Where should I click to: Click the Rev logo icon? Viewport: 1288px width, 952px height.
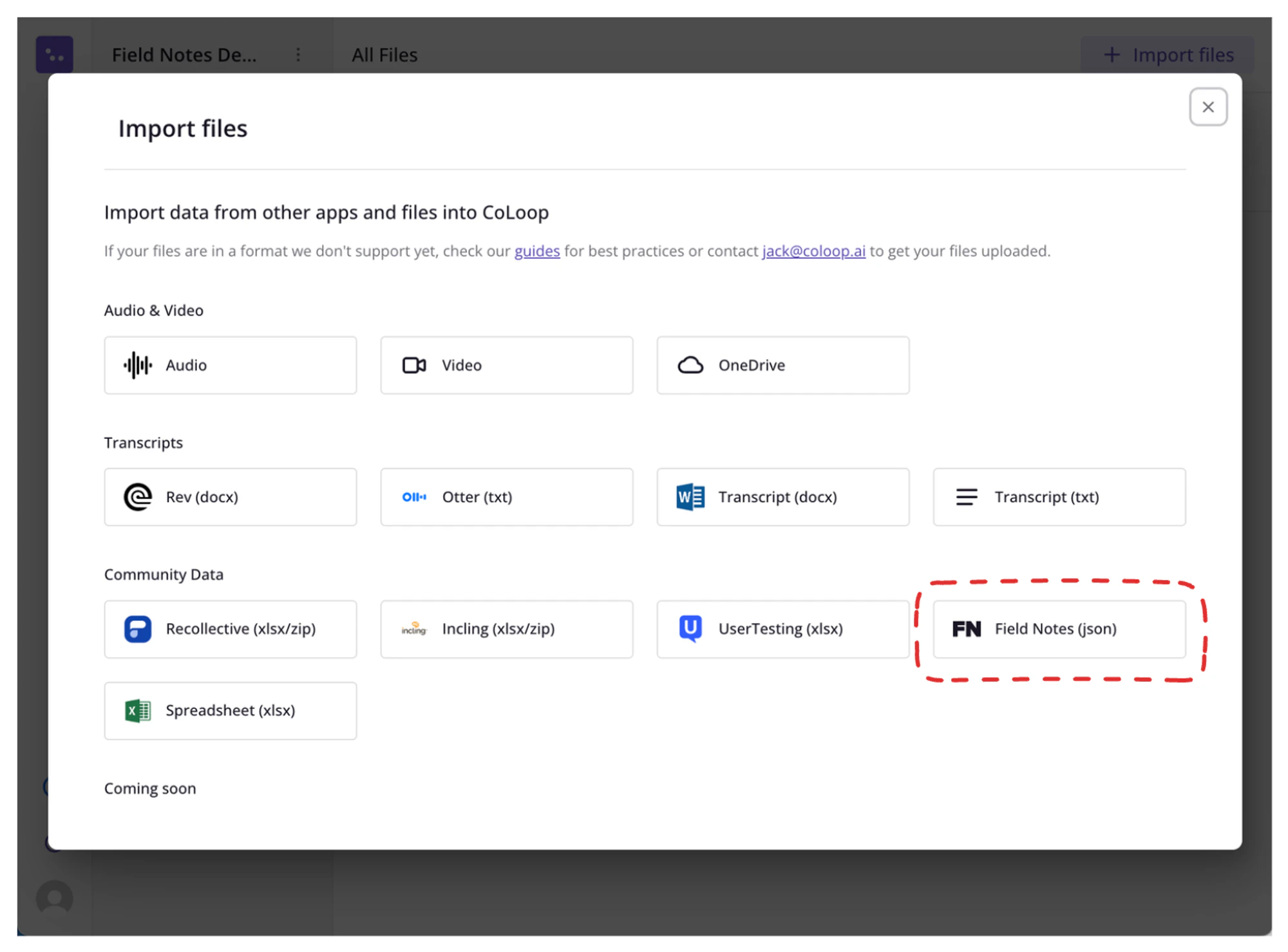pos(137,497)
